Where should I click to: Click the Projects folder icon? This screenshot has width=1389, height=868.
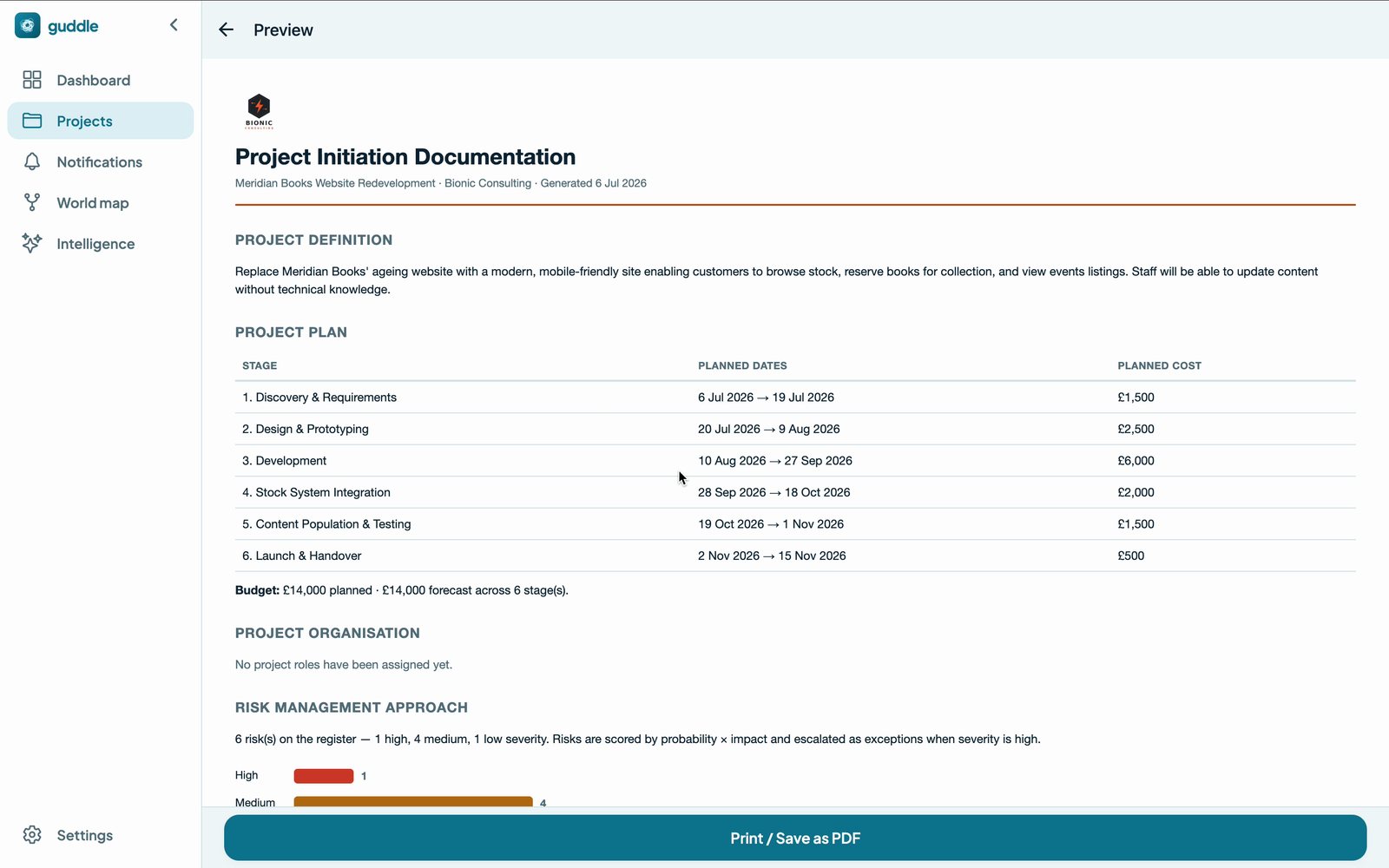[x=32, y=121]
